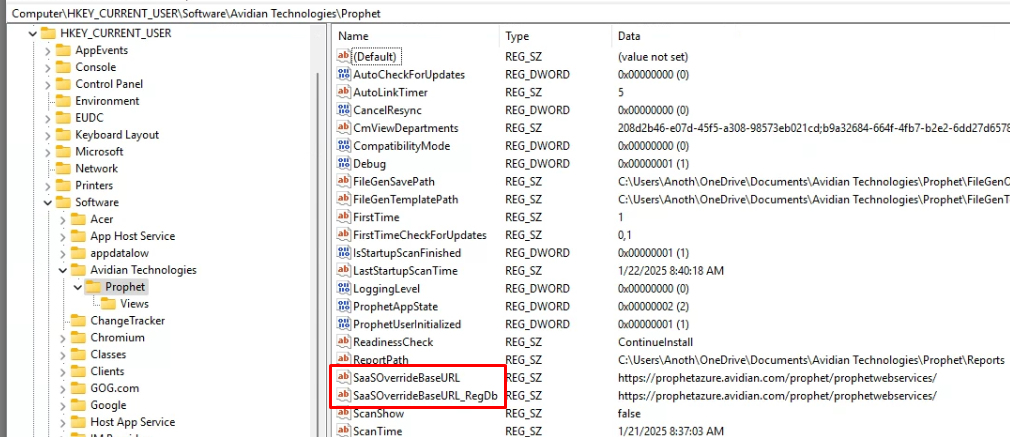Expand the Classes key arrow

click(63, 354)
